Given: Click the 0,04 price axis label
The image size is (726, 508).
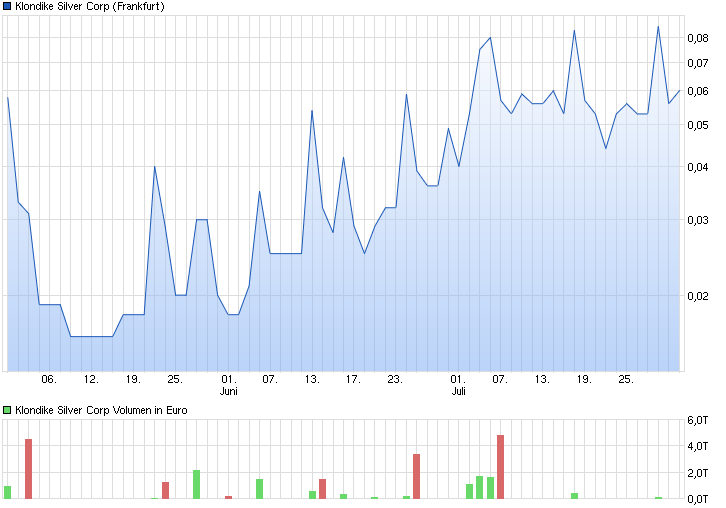Looking at the screenshot, I should click(698, 167).
